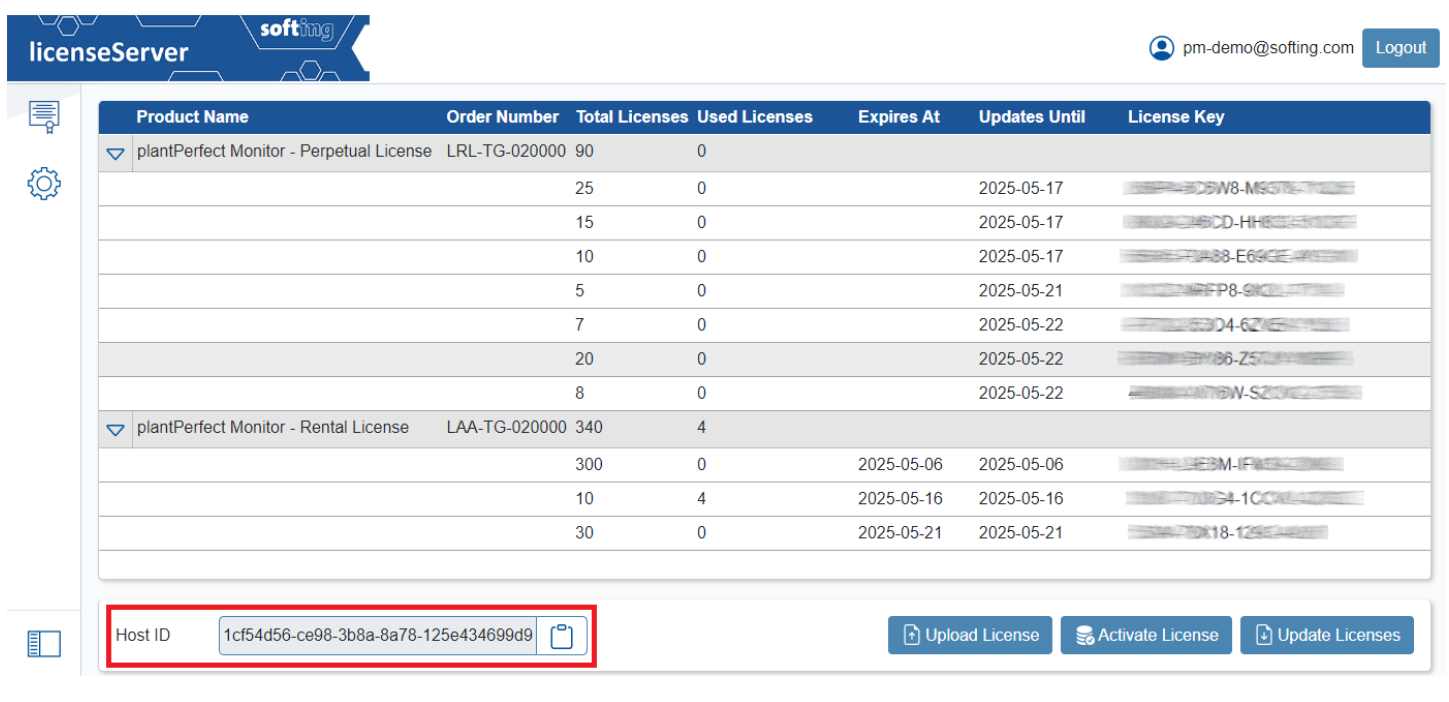Click license key of the 300-license row
Screen dimensions: 1449x702
(x=1231, y=464)
